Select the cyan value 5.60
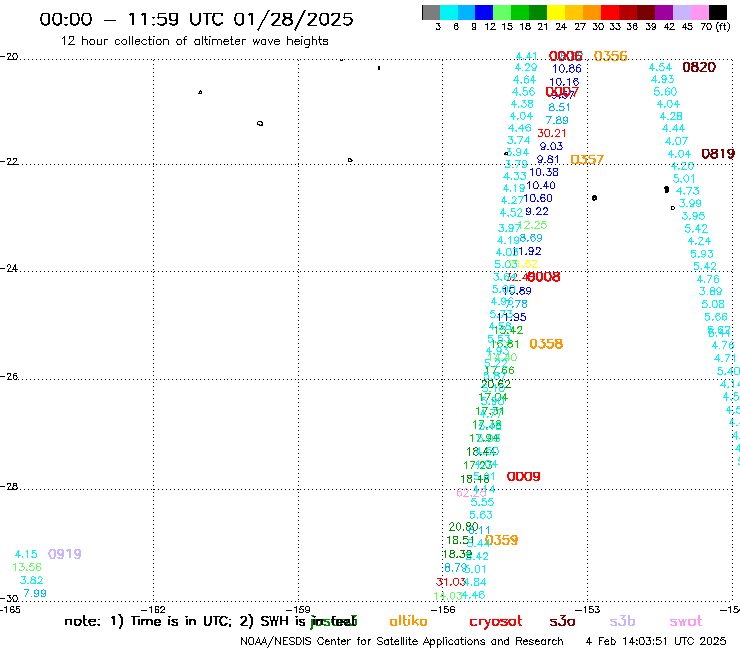Image resolution: width=740 pixels, height=650 pixels. coord(665,92)
